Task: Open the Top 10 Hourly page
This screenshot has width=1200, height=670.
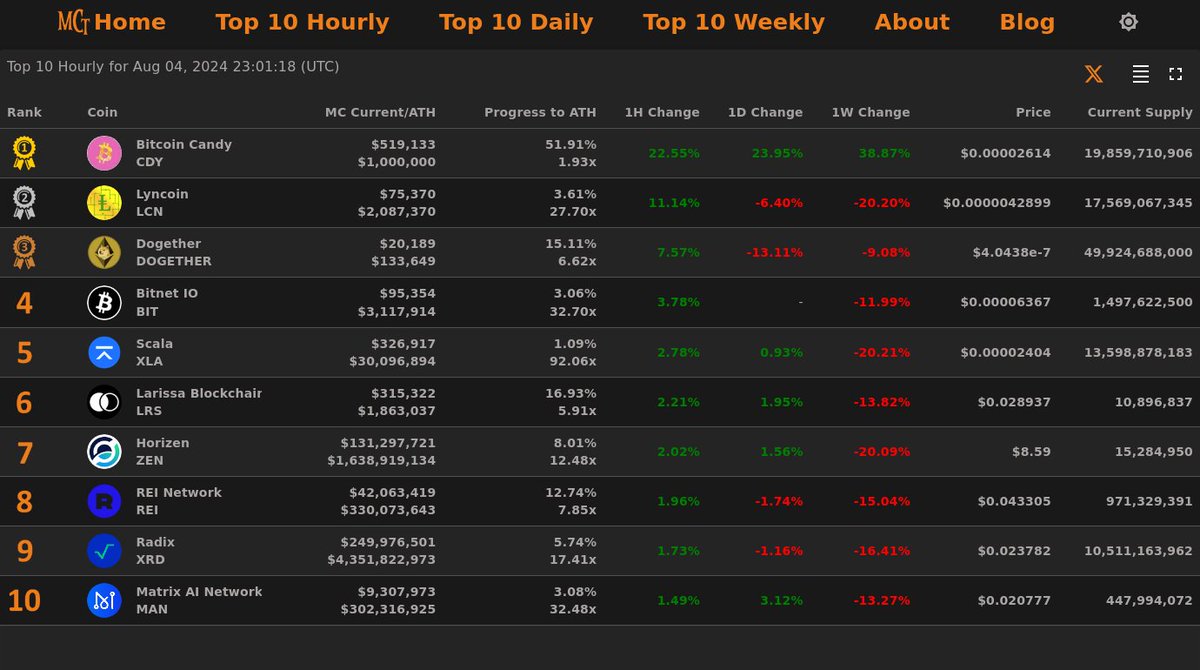Action: [302, 22]
